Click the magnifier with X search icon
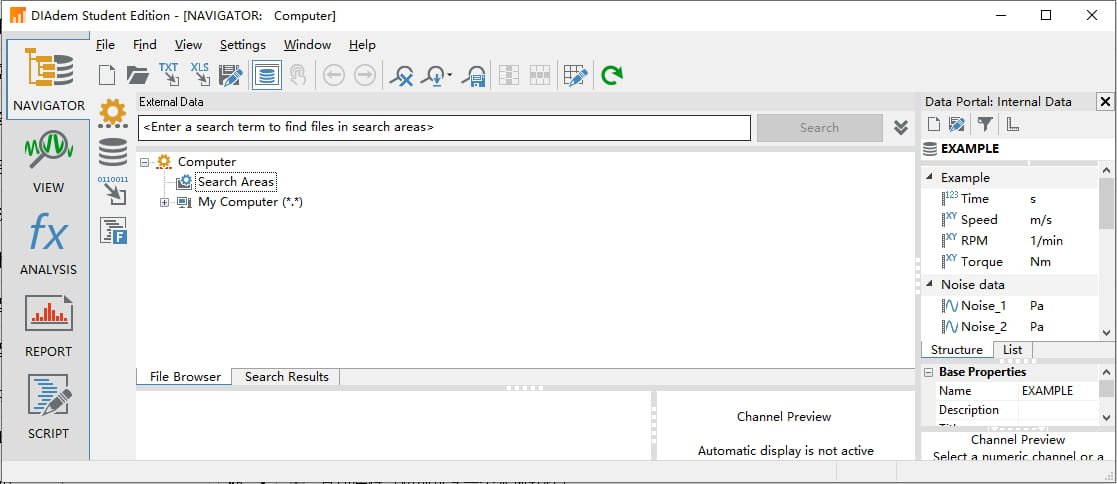1117x484 pixels. [402, 75]
